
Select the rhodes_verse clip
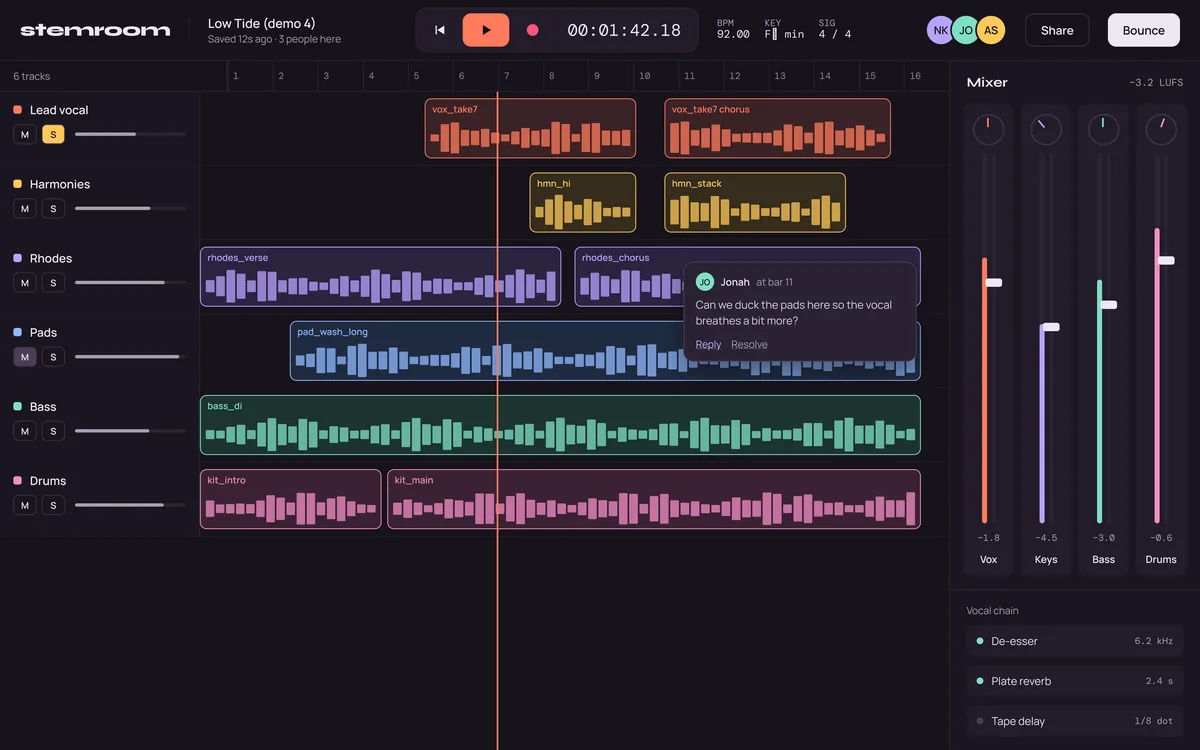coord(380,276)
